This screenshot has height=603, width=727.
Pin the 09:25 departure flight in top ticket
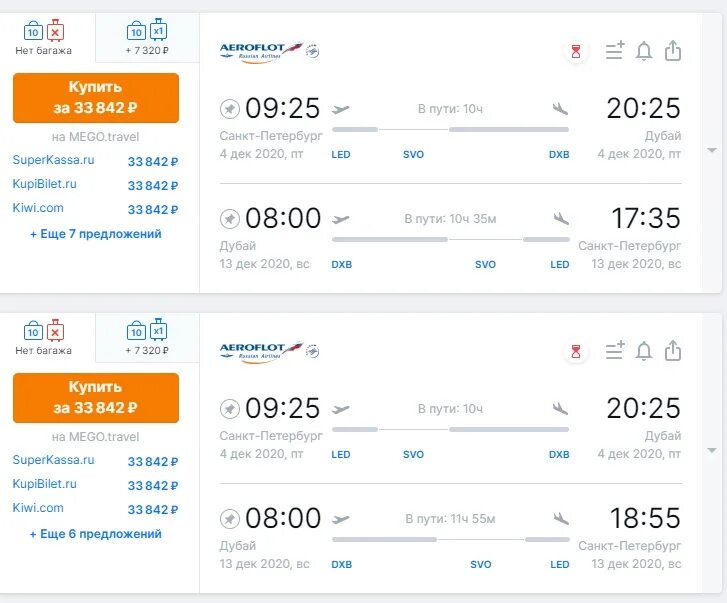[x=230, y=108]
